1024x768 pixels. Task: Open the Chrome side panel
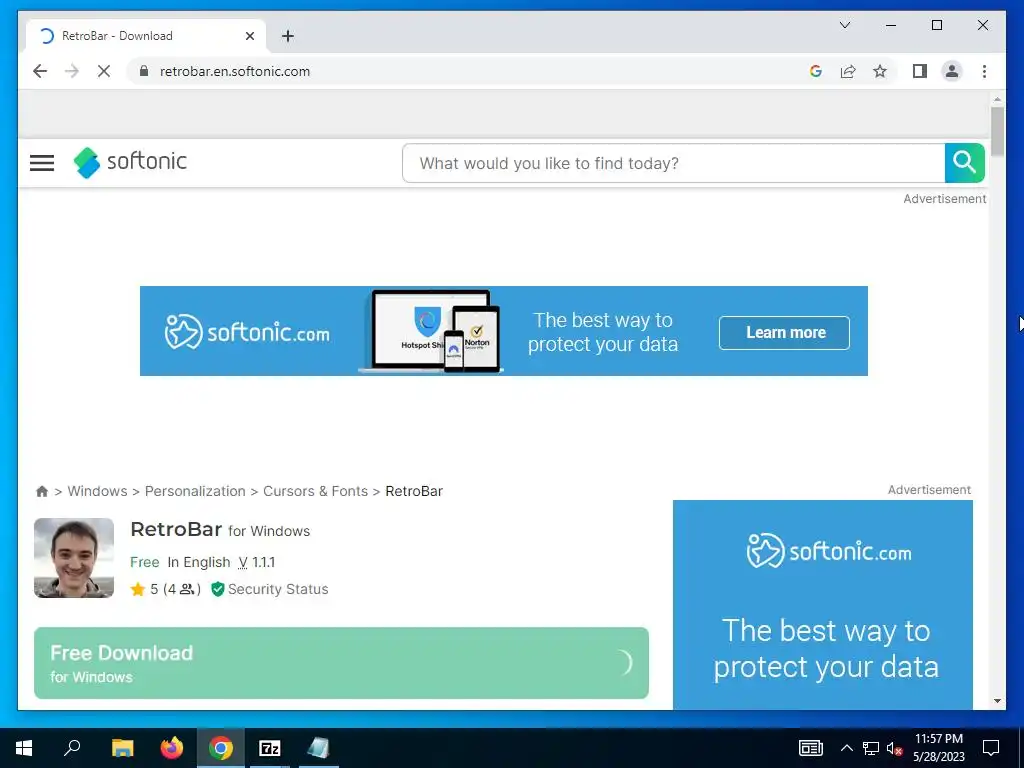click(x=920, y=71)
